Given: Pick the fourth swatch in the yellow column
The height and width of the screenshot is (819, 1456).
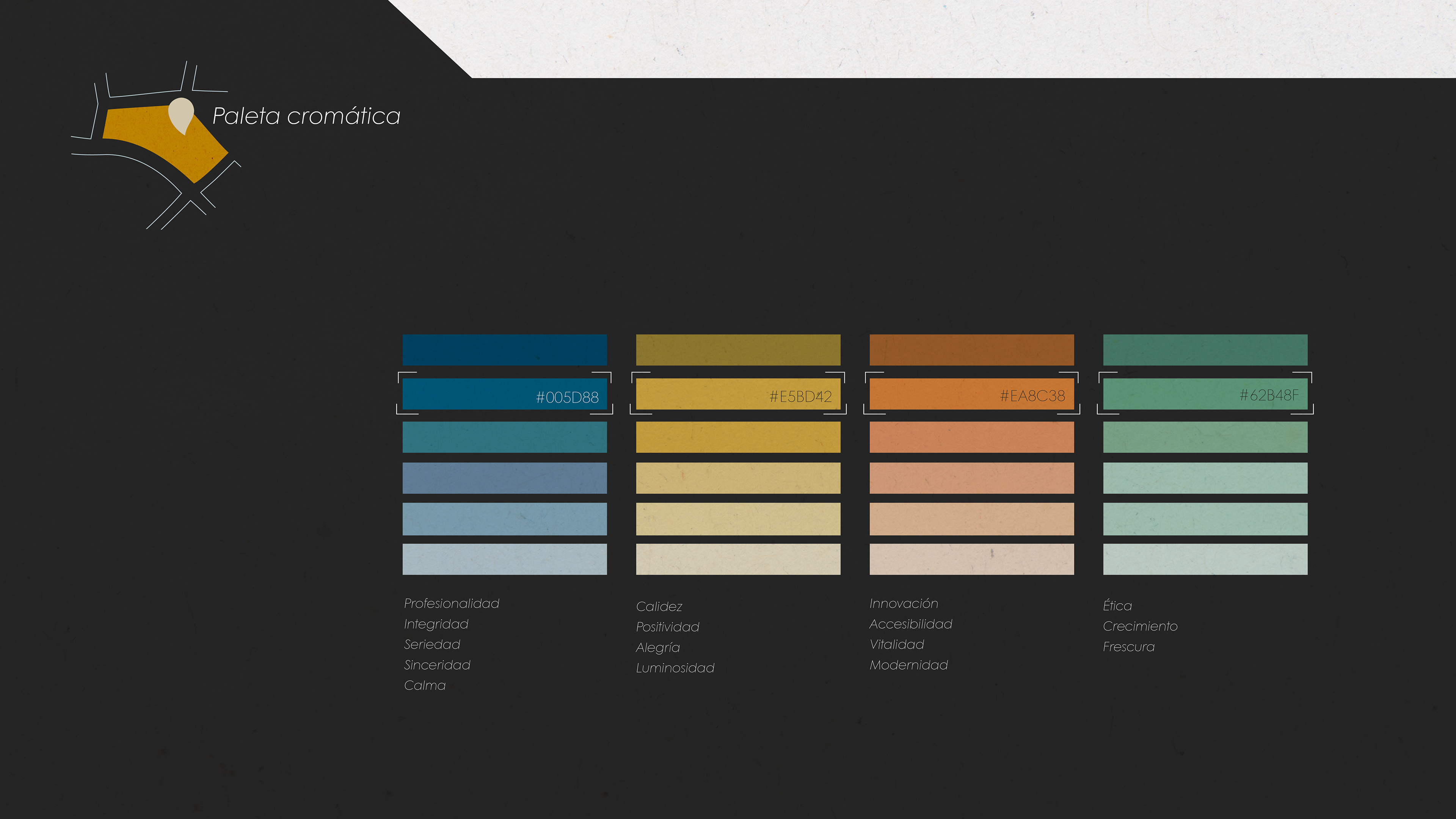Looking at the screenshot, I should pos(738,478).
